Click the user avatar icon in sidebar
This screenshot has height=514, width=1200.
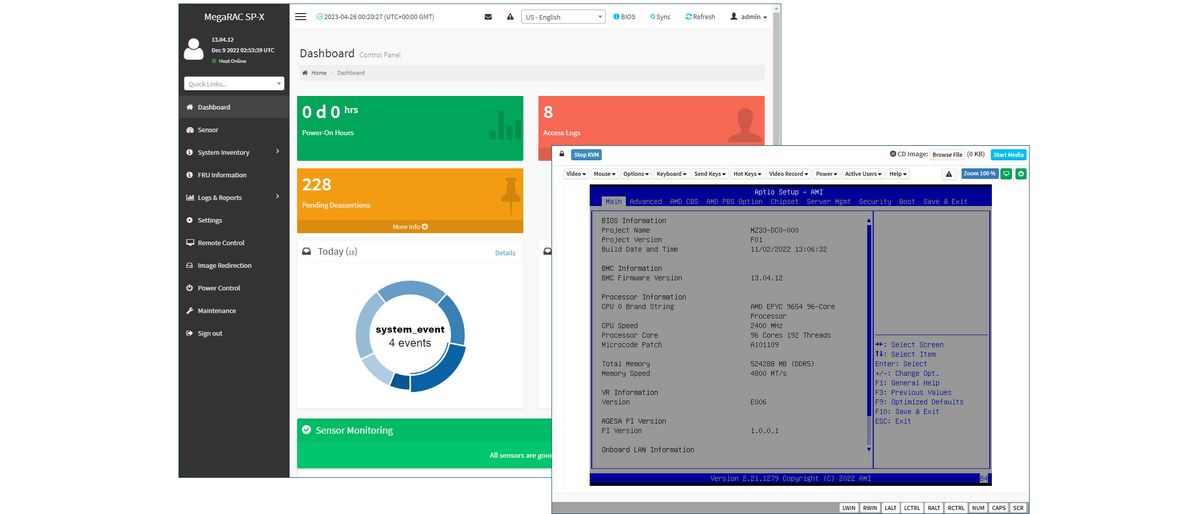tap(194, 49)
